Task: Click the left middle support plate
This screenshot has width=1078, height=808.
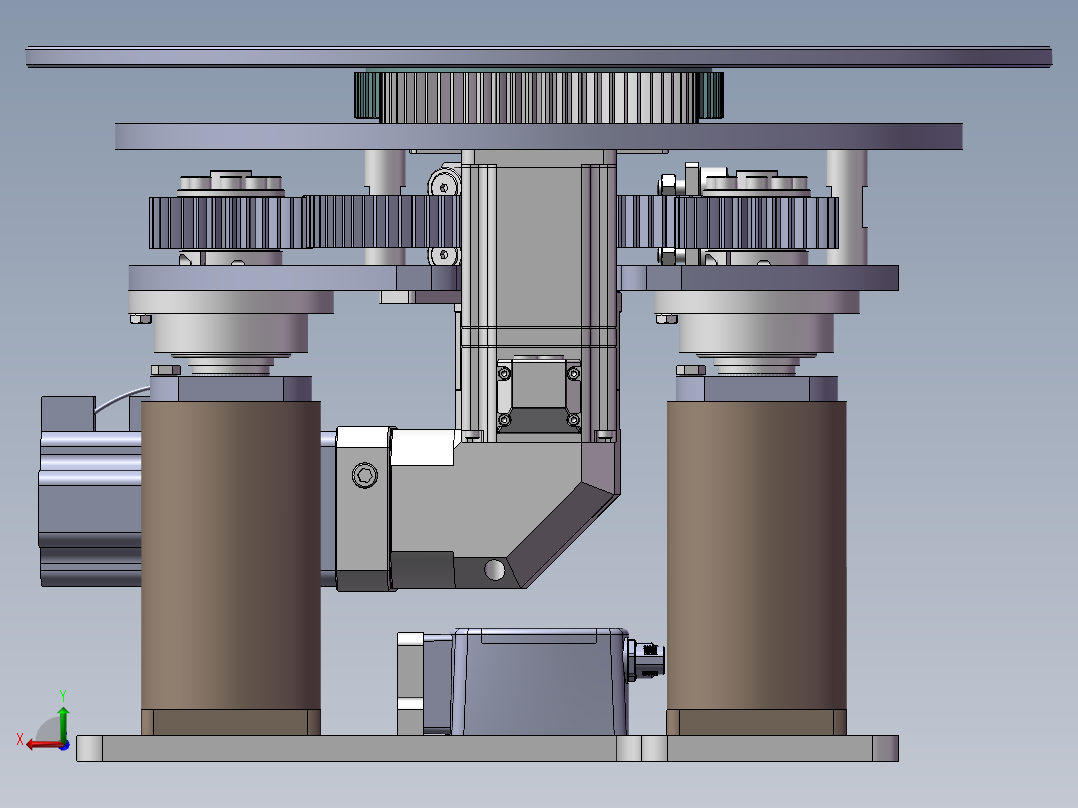Action: pyautogui.click(x=294, y=278)
